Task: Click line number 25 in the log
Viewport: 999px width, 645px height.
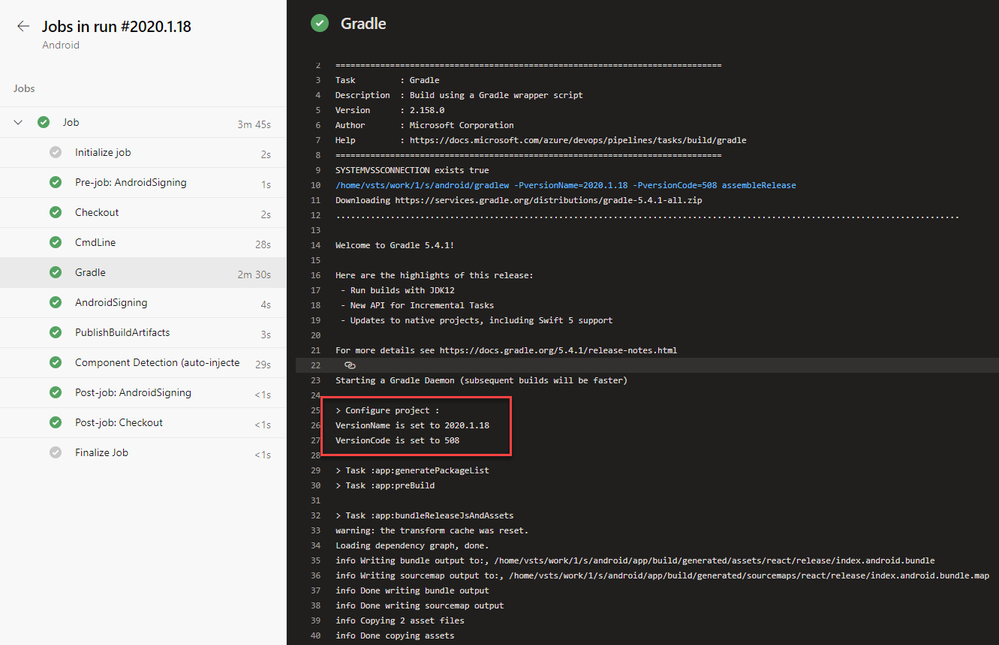Action: pyautogui.click(x=315, y=410)
